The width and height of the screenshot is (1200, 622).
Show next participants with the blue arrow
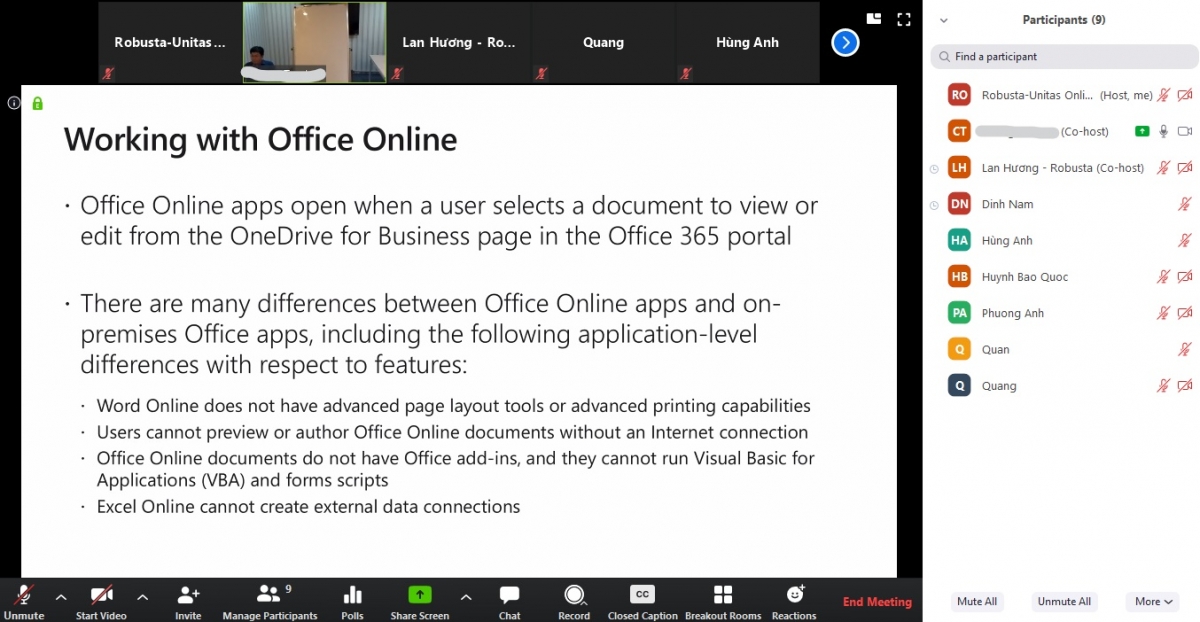pos(846,43)
